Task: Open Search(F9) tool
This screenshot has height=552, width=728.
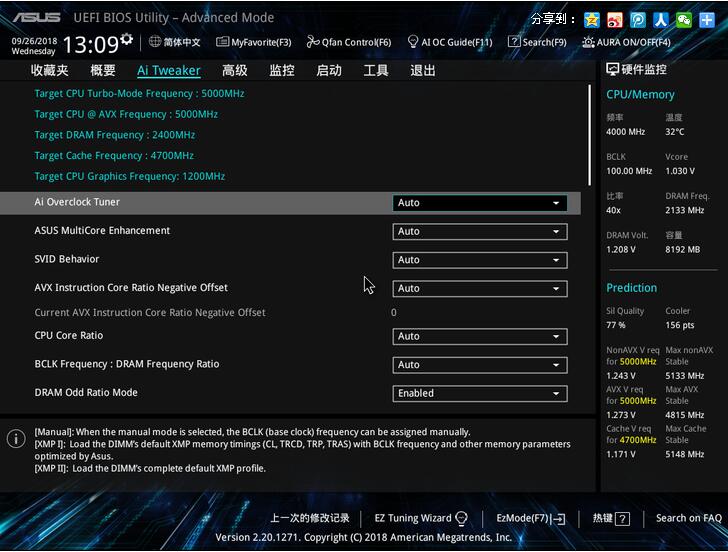Action: pyautogui.click(x=537, y=42)
